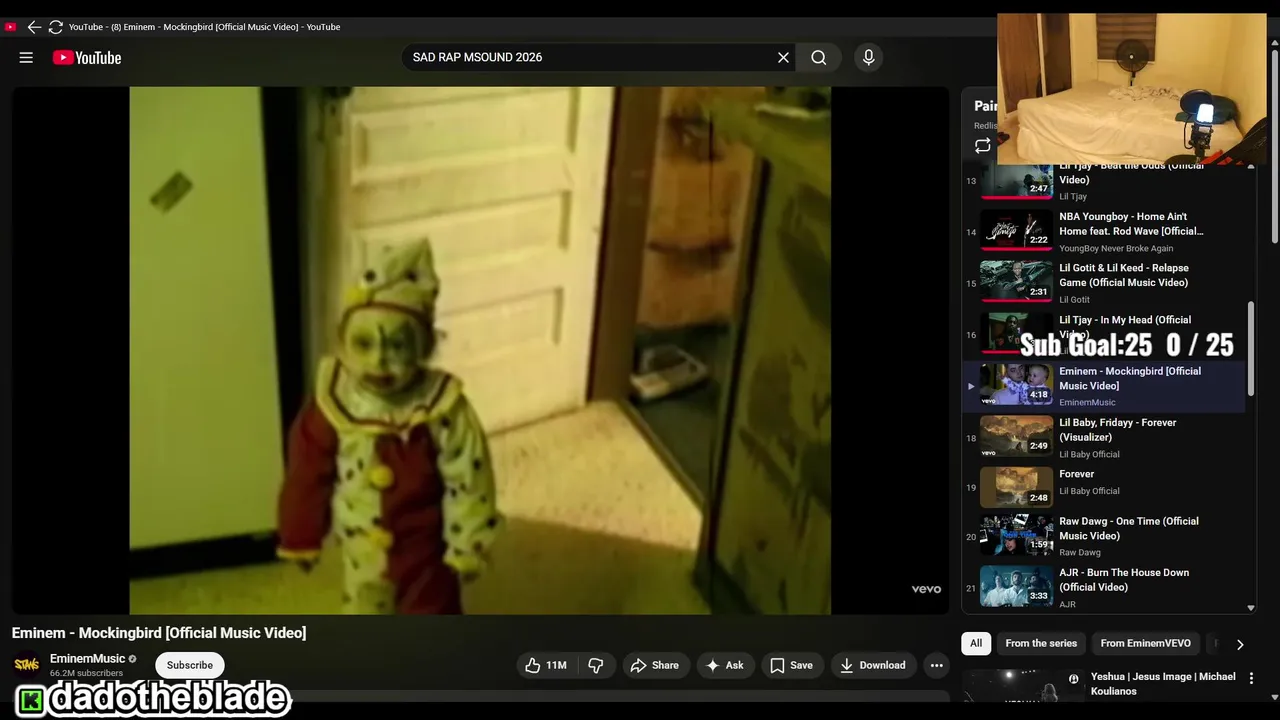
Task: Go back with the browser back arrow
Action: 34,27
